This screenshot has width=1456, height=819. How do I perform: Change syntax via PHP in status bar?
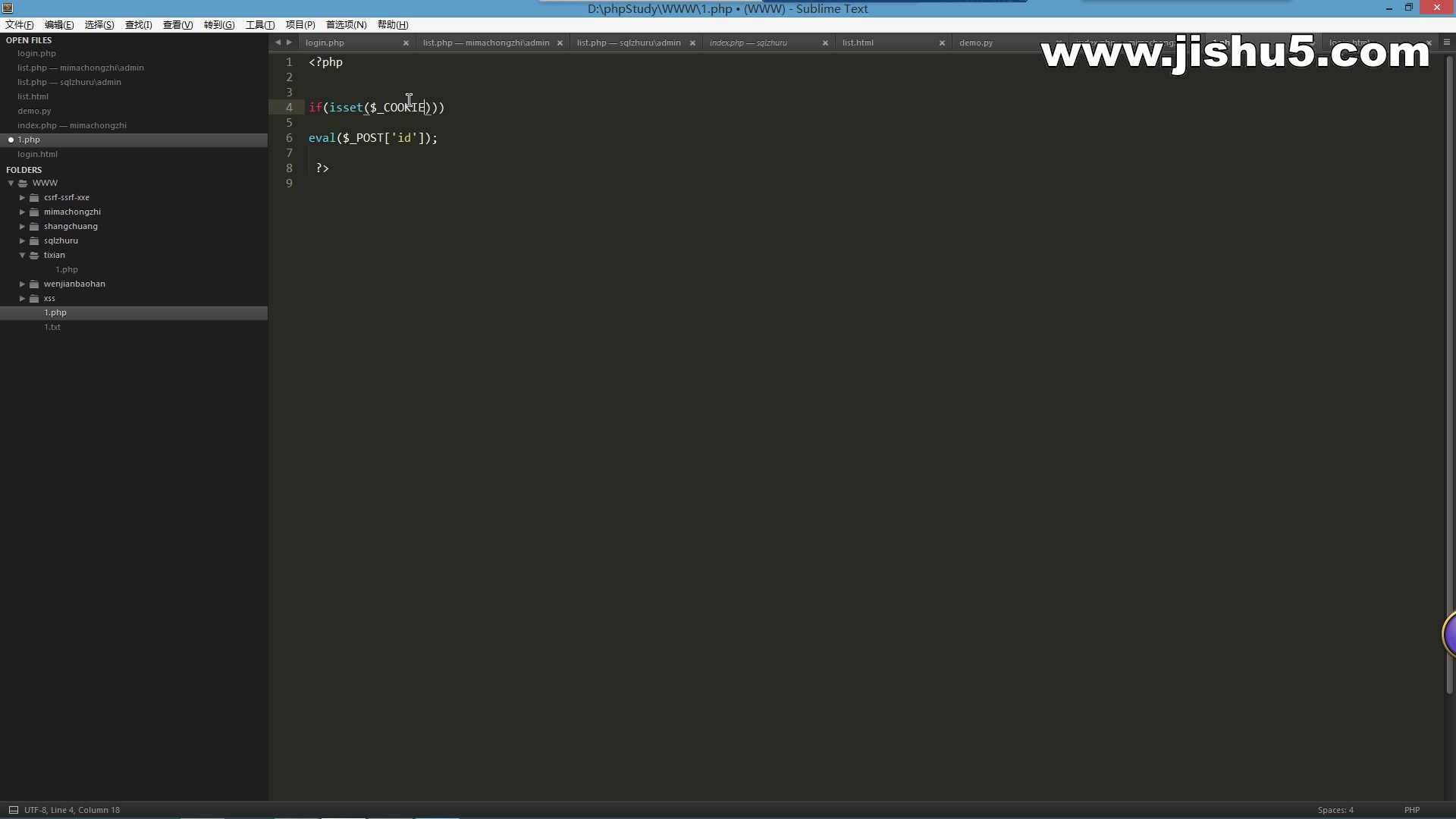pyautogui.click(x=1412, y=810)
